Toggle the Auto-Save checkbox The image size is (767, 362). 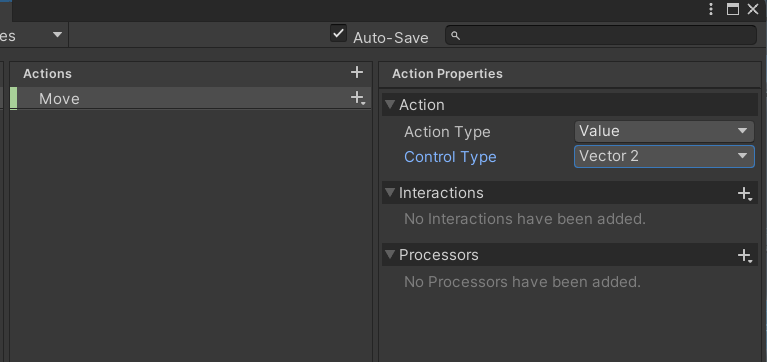[338, 33]
